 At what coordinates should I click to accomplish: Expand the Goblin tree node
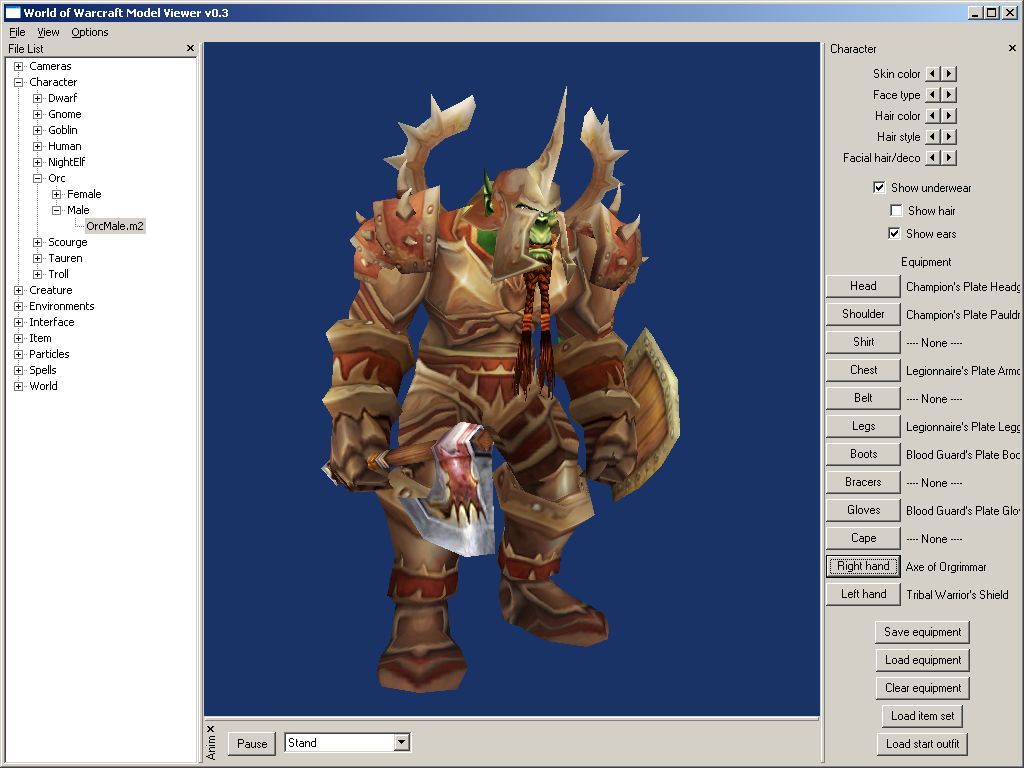pos(38,130)
